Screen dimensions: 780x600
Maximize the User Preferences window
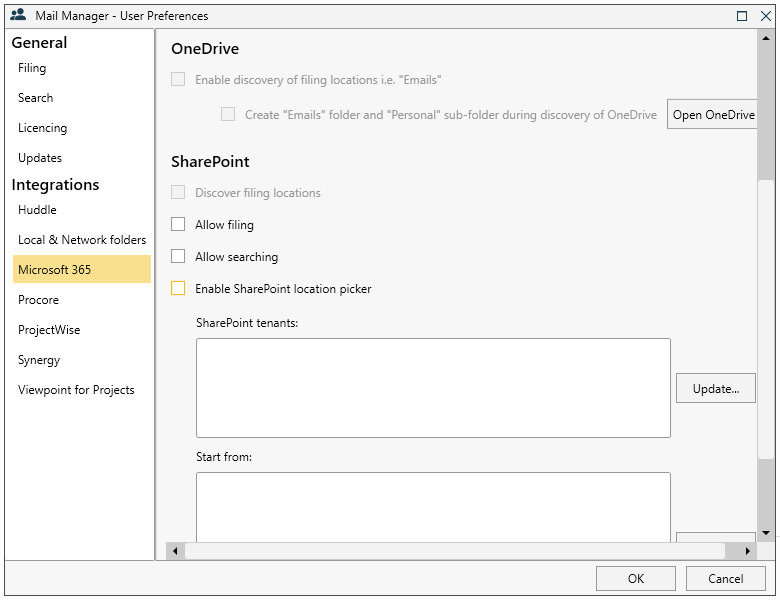pyautogui.click(x=742, y=16)
